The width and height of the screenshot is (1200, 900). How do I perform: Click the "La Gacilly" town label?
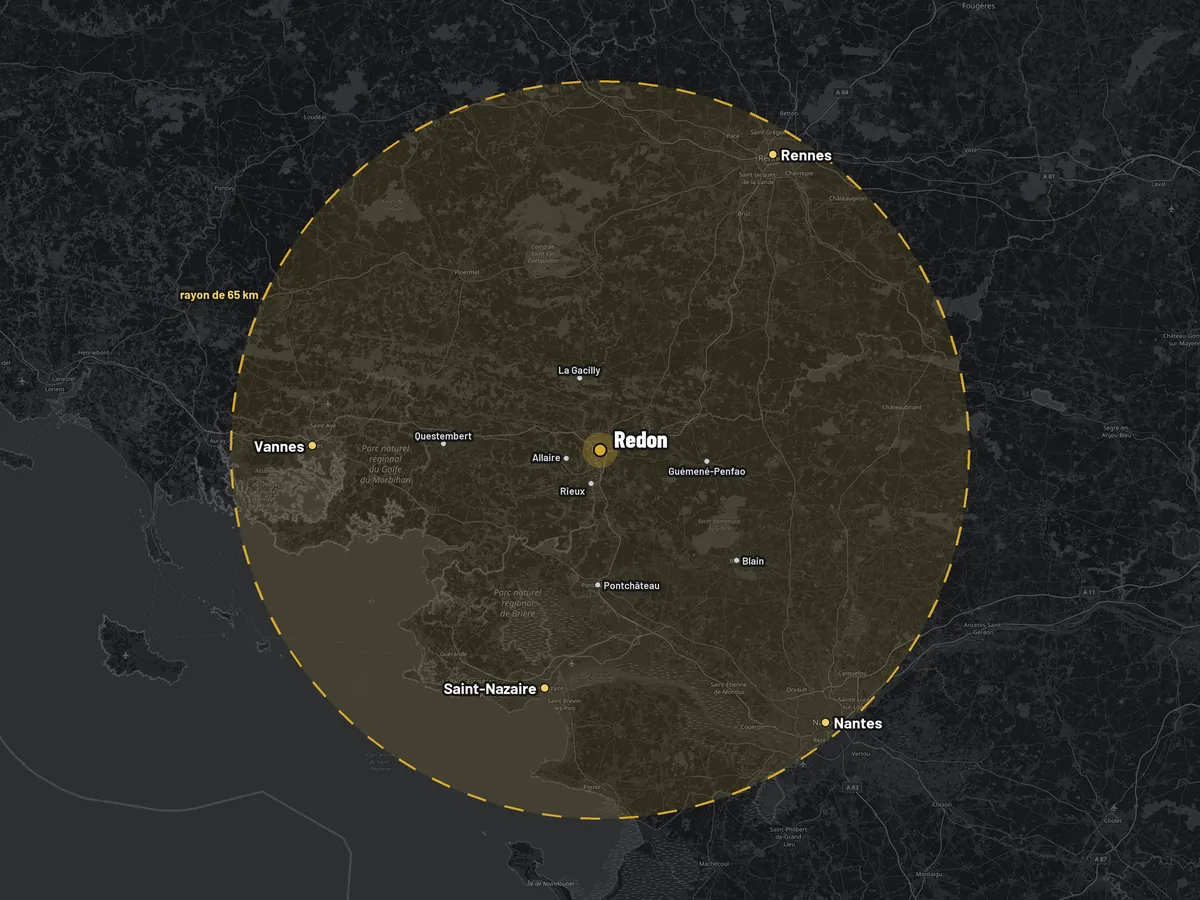click(579, 370)
